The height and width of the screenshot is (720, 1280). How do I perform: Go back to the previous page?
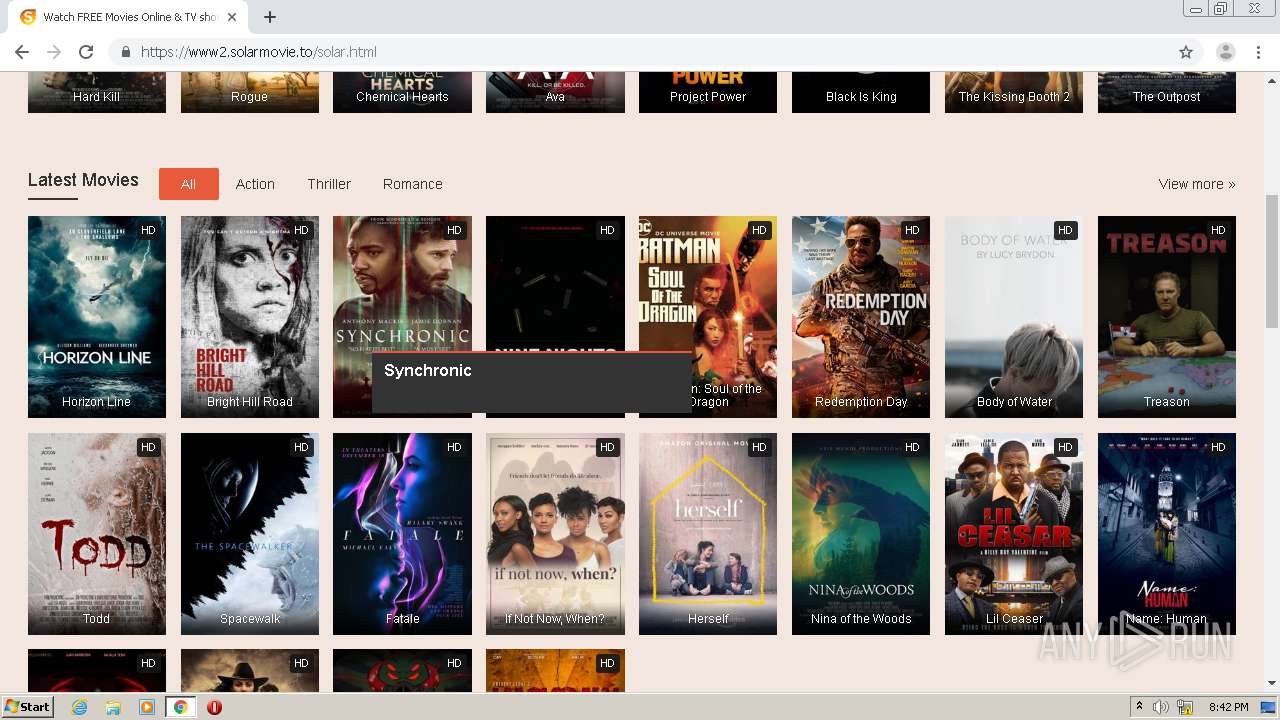click(x=22, y=52)
